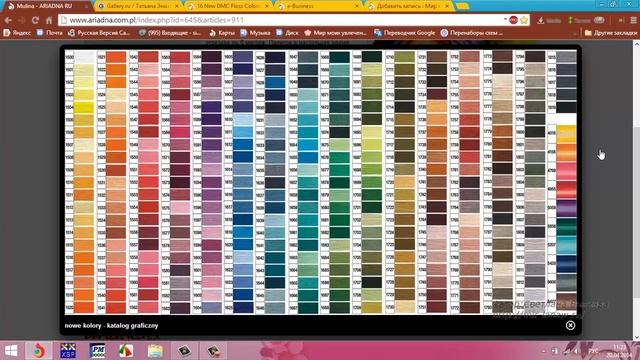
Task: Click the thread color chart image
Action: coord(321,182)
